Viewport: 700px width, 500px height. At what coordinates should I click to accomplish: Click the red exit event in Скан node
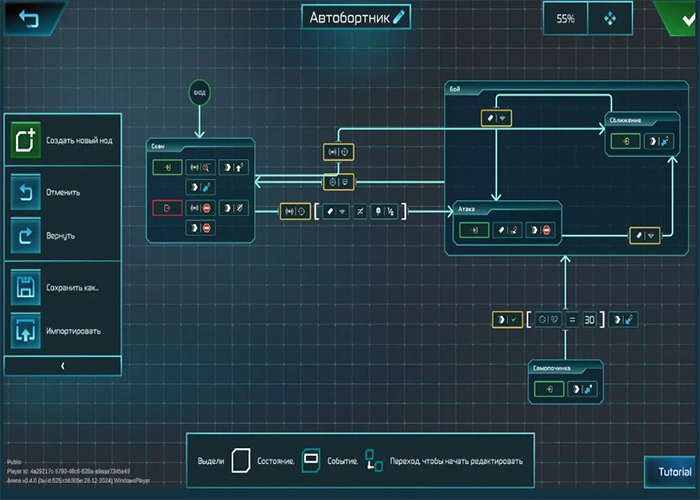167,208
